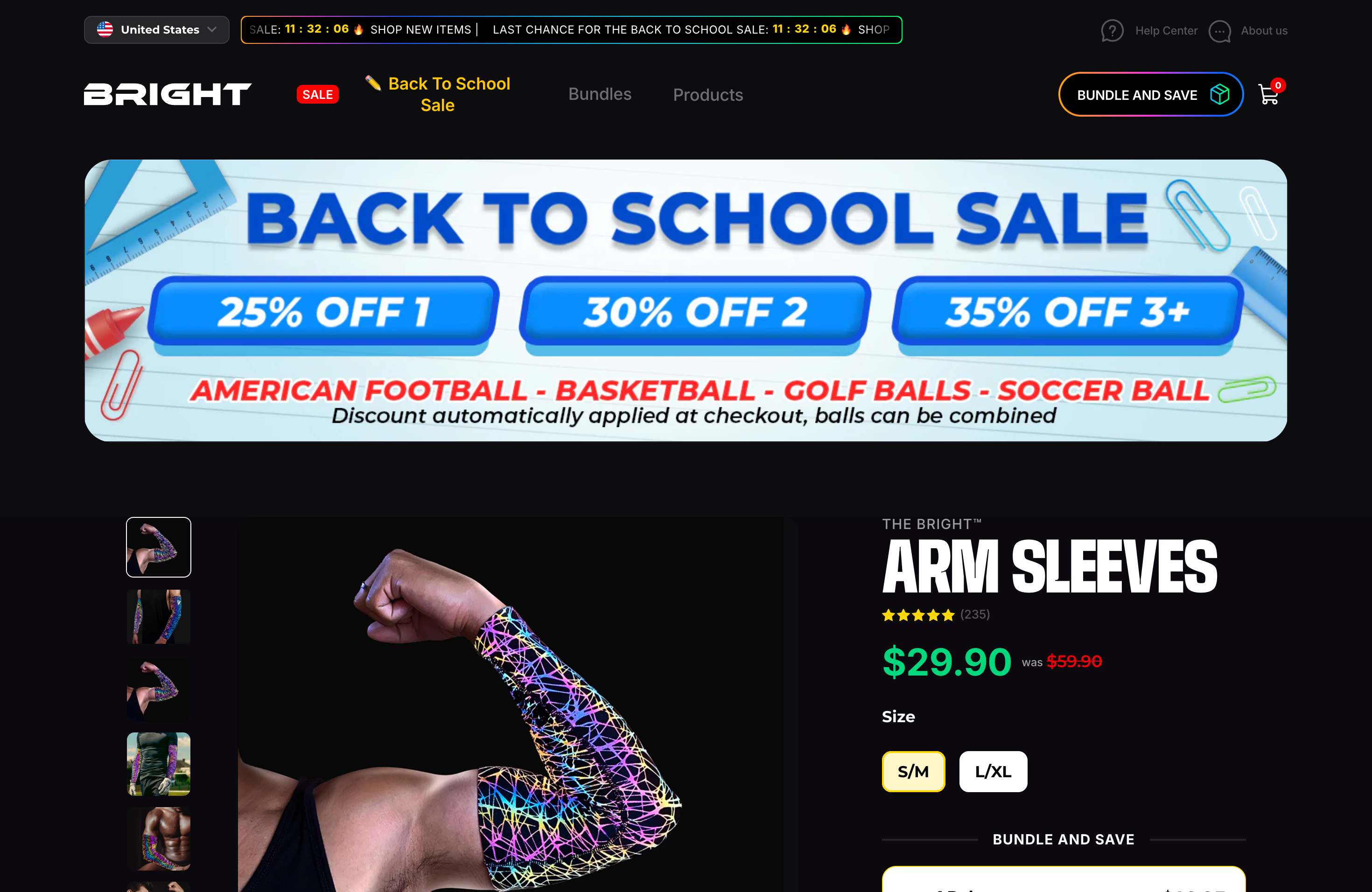Open the United States country dropdown
Screen dimensions: 1372x892
pos(157,29)
